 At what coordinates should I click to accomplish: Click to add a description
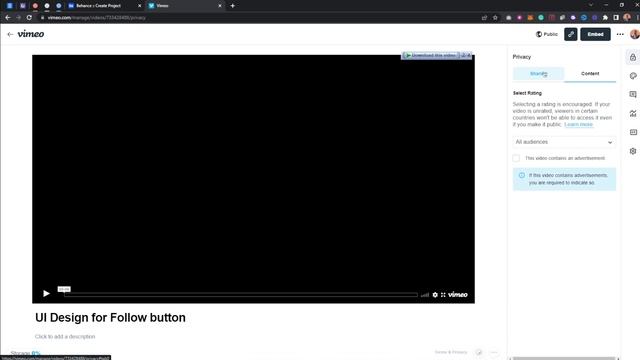[65, 337]
